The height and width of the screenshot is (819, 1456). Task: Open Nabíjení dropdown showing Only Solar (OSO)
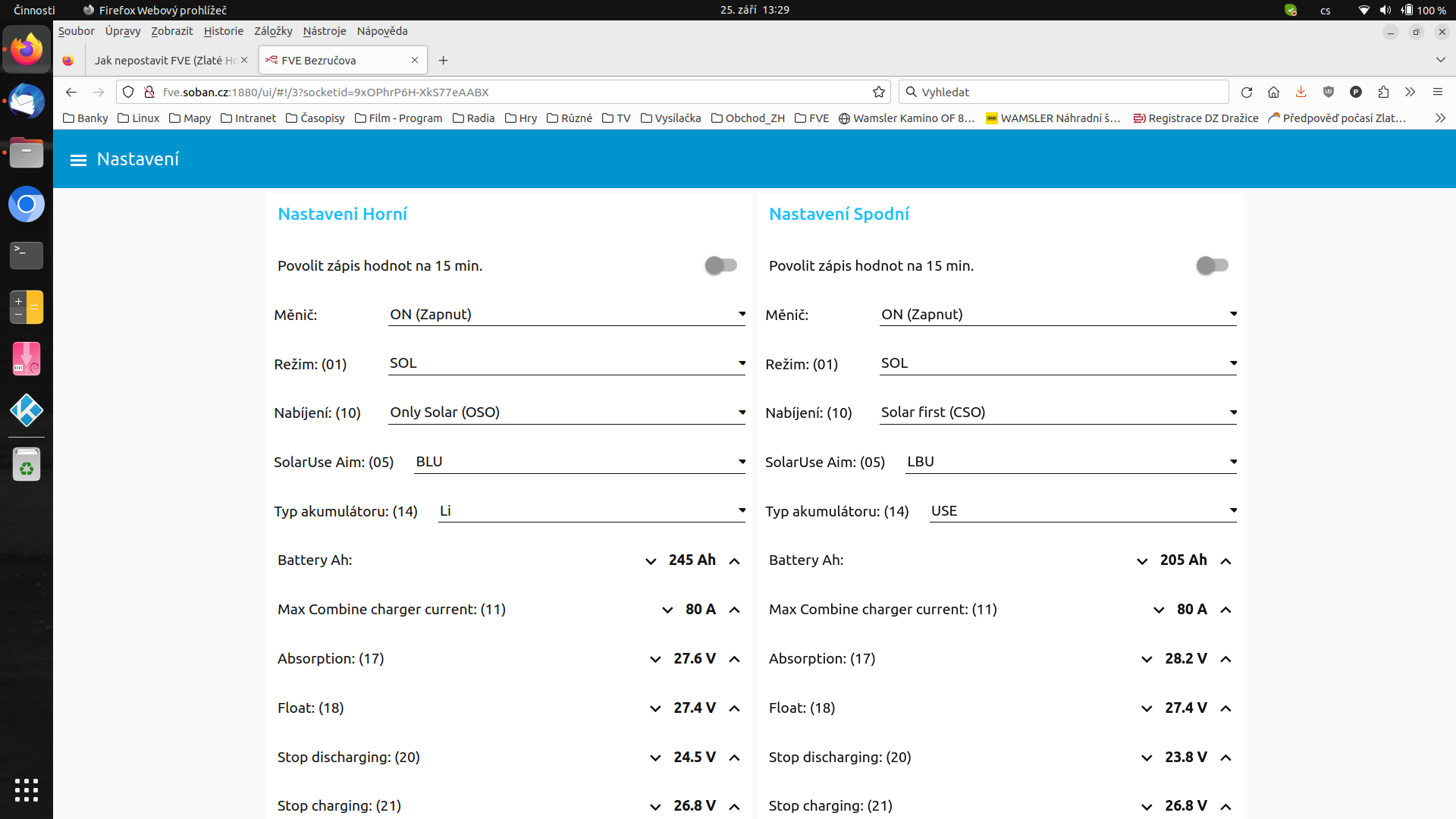[x=566, y=413]
